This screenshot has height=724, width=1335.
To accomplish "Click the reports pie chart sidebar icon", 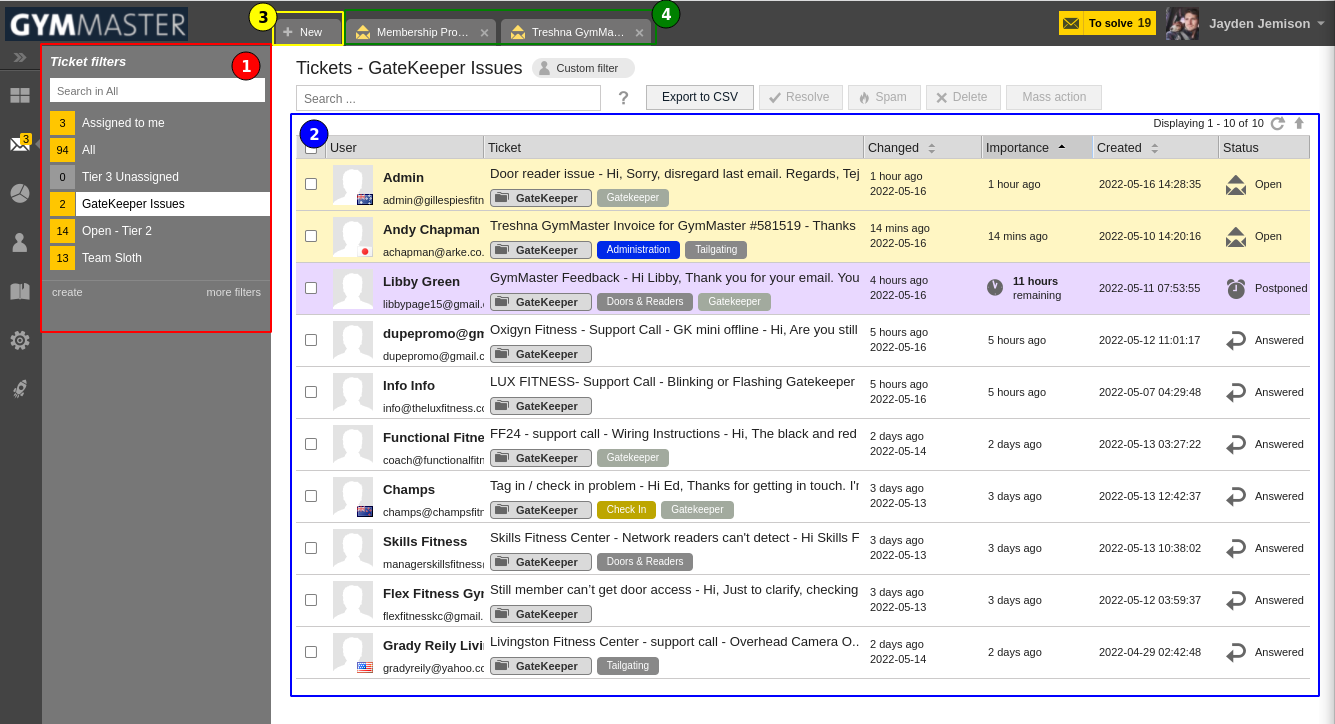I will click(x=20, y=193).
